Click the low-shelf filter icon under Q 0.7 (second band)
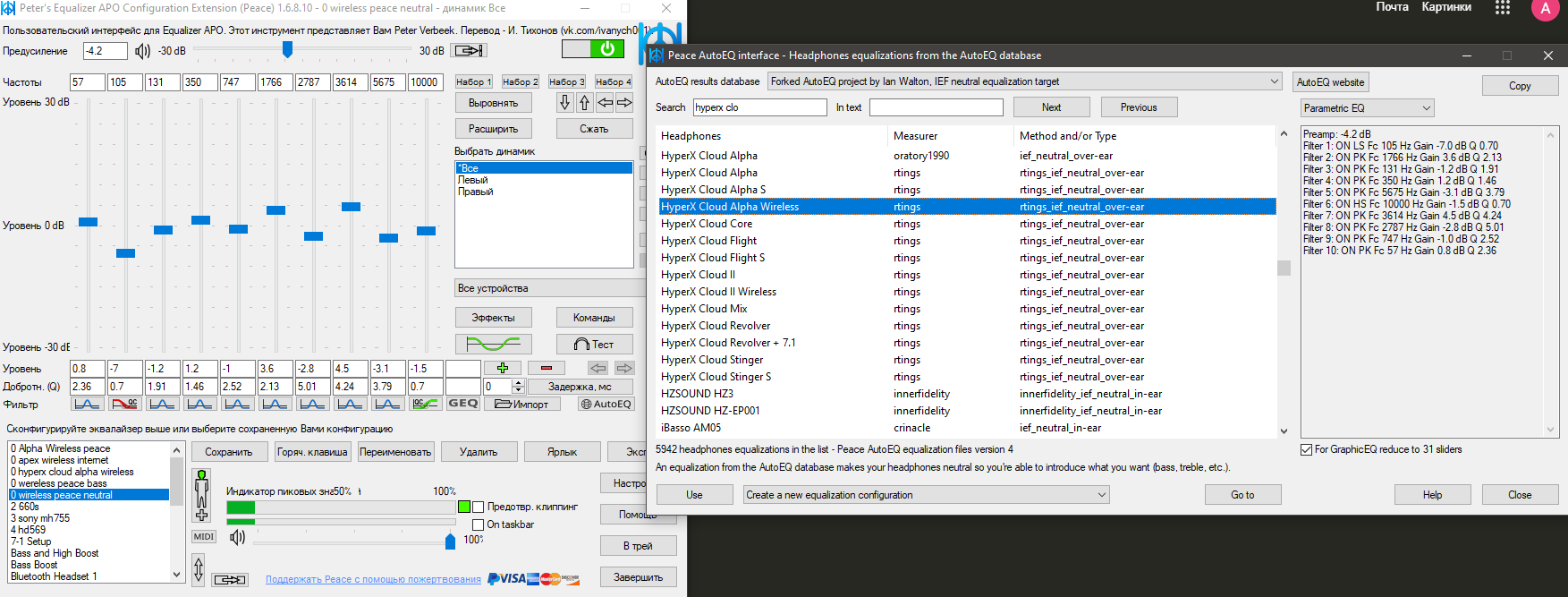The image size is (1568, 597). 124,404
